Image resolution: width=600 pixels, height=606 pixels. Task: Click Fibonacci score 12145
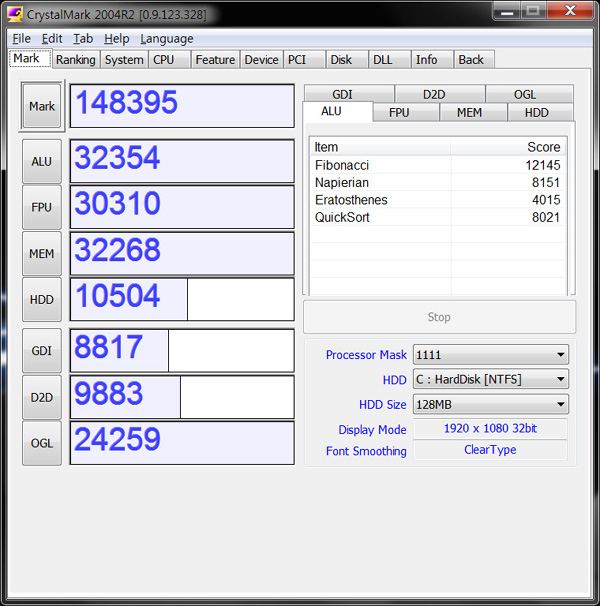(543, 165)
